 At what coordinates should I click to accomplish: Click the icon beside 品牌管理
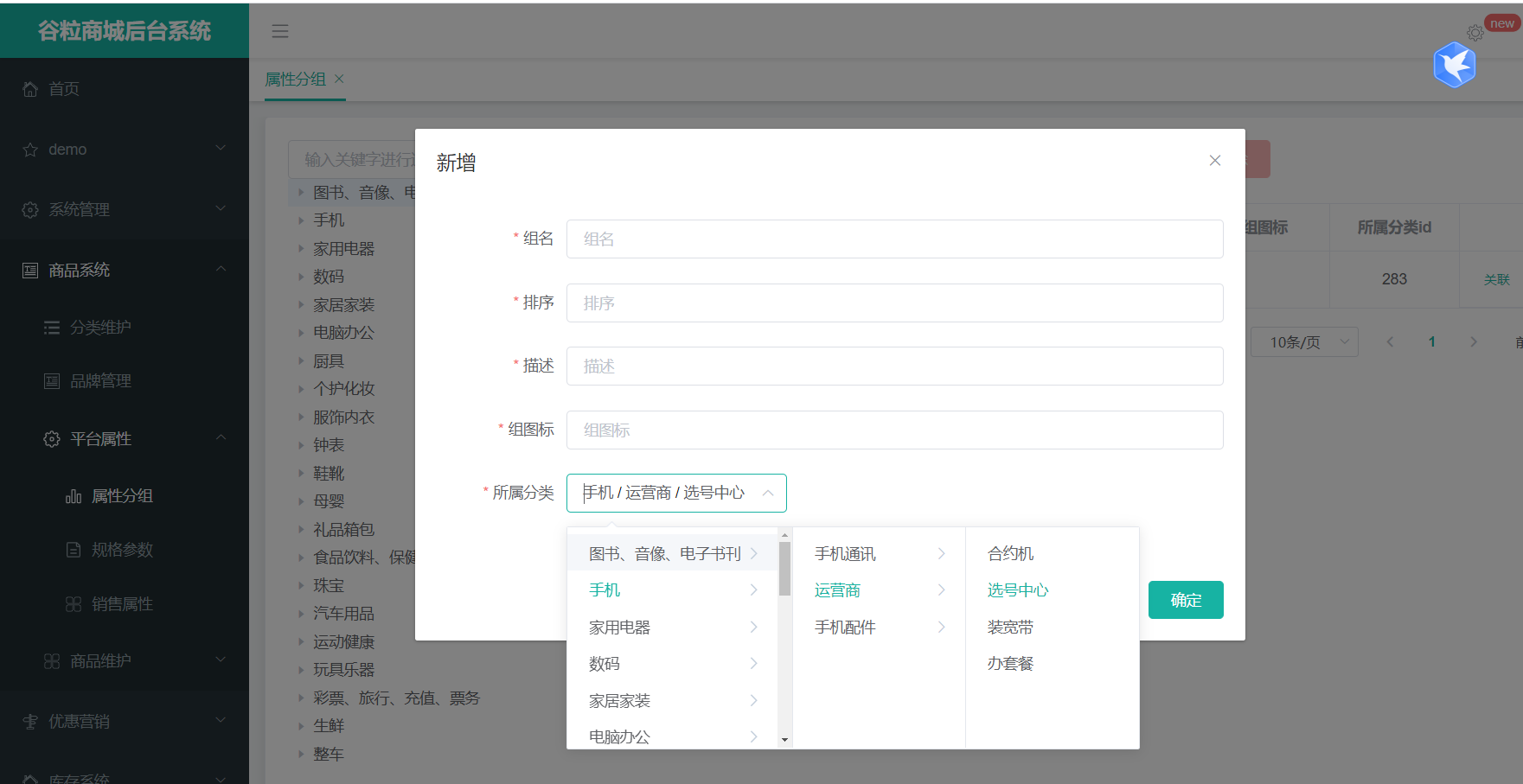(x=52, y=381)
